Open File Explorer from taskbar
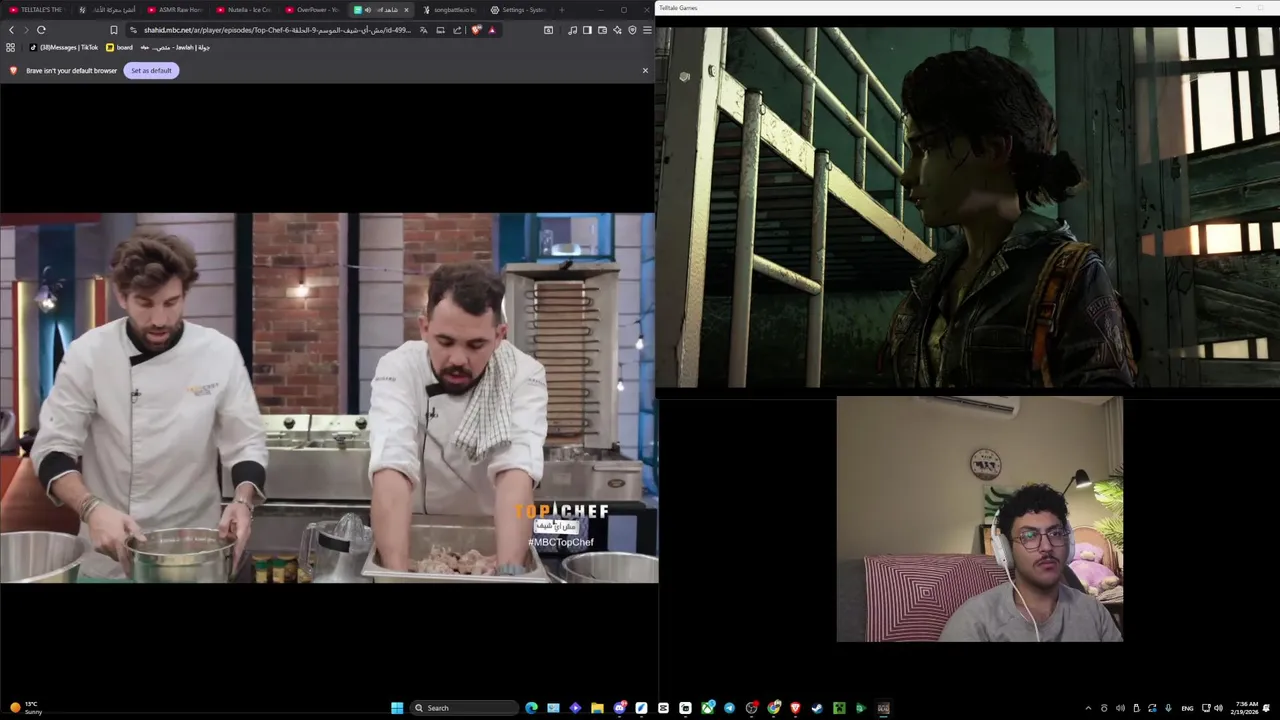 (597, 708)
